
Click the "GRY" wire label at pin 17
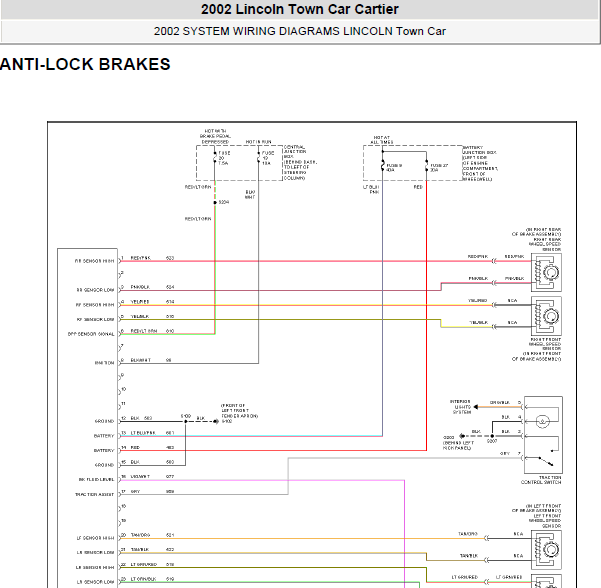click(135, 491)
